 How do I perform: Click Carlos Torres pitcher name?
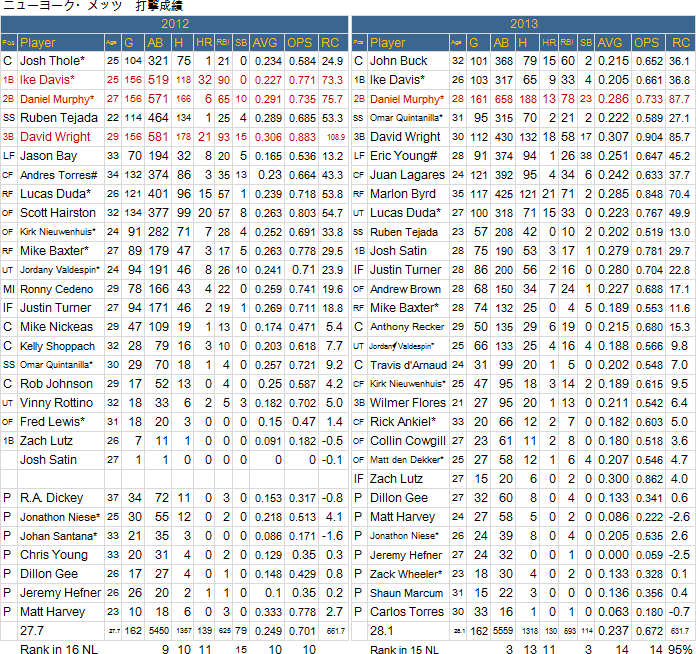407,612
